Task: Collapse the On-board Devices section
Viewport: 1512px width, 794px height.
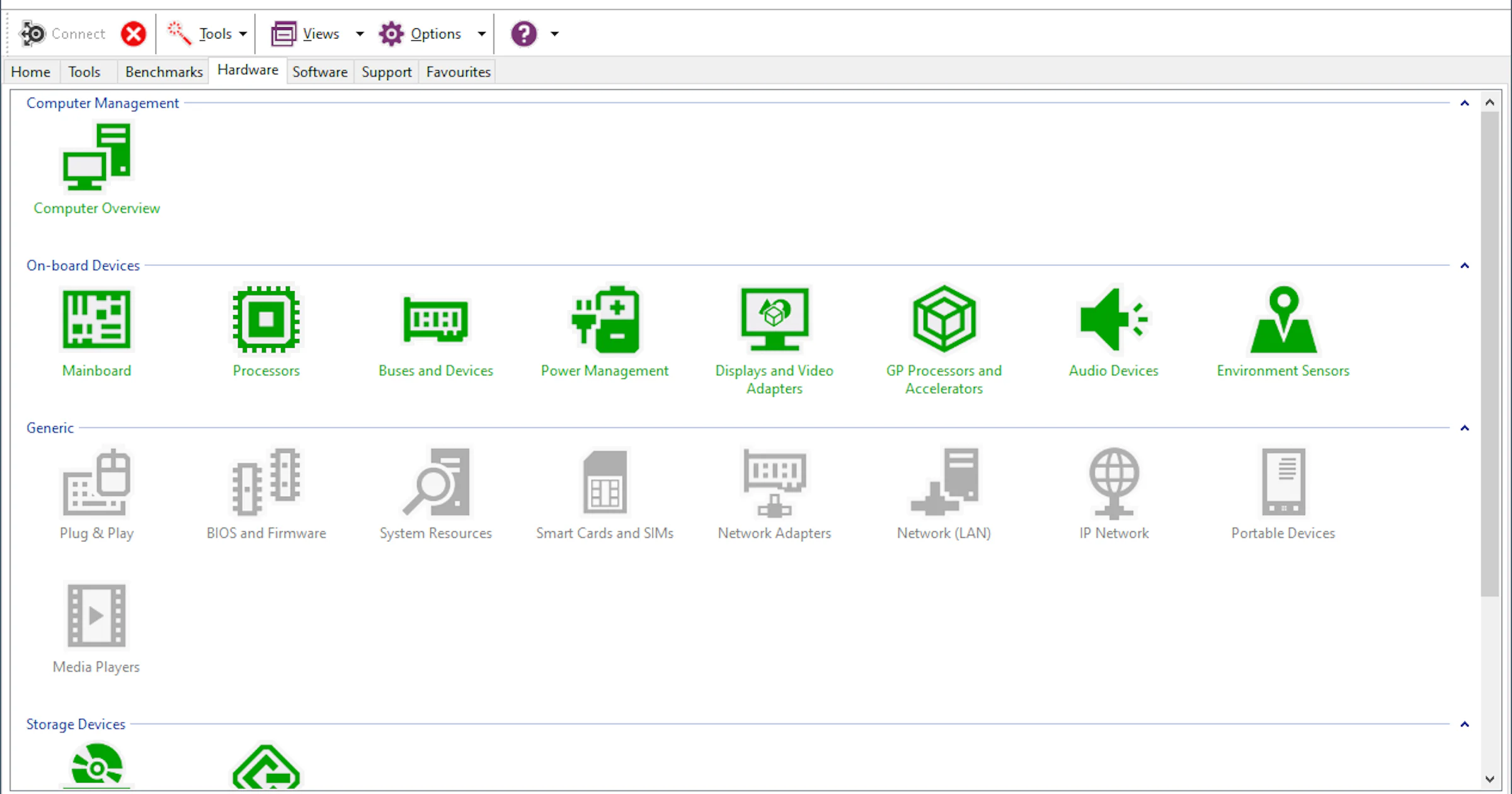Action: pos(1465,265)
